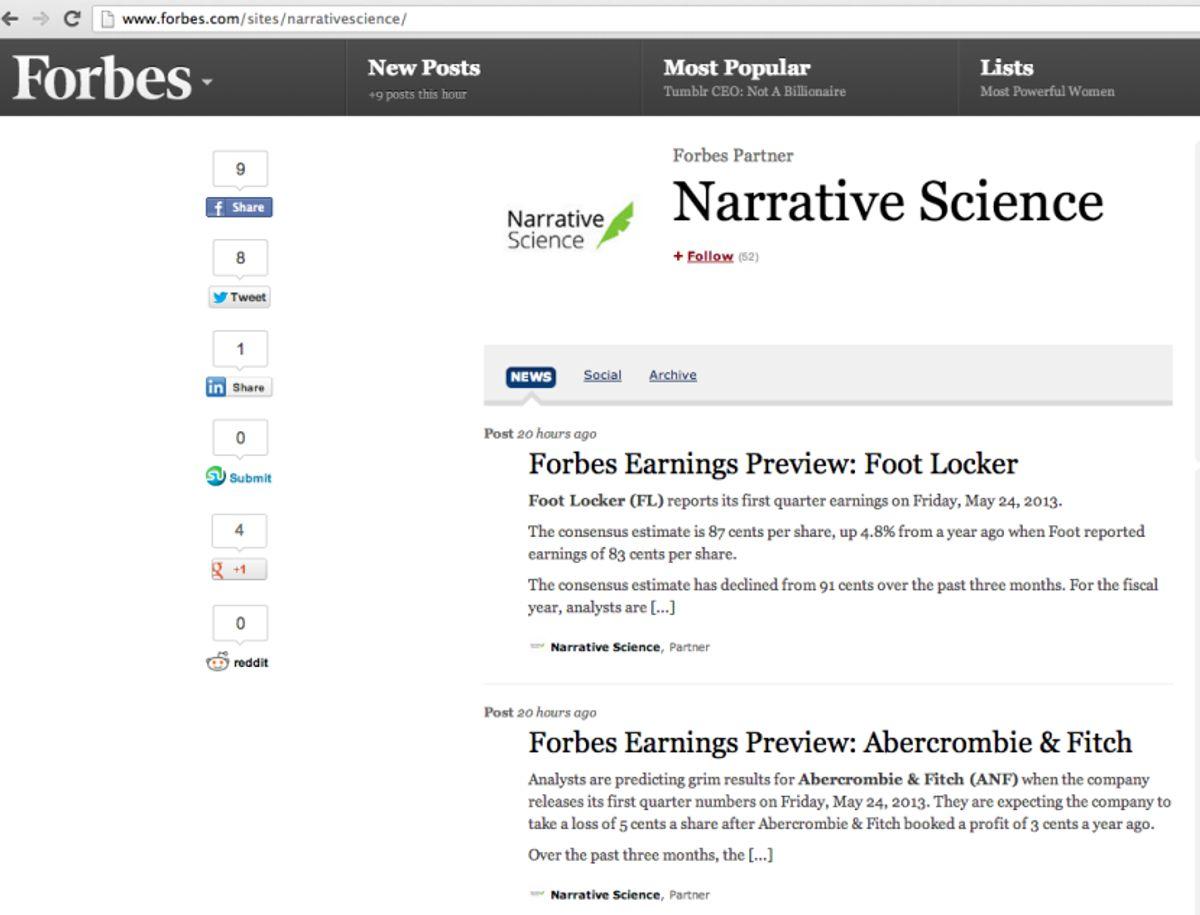
Task: Click the Twitter Tweet button
Action: coord(239,297)
